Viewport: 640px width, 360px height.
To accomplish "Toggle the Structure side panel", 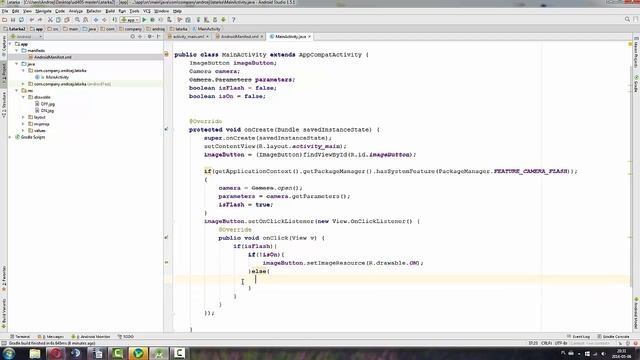I will [x=4, y=105].
